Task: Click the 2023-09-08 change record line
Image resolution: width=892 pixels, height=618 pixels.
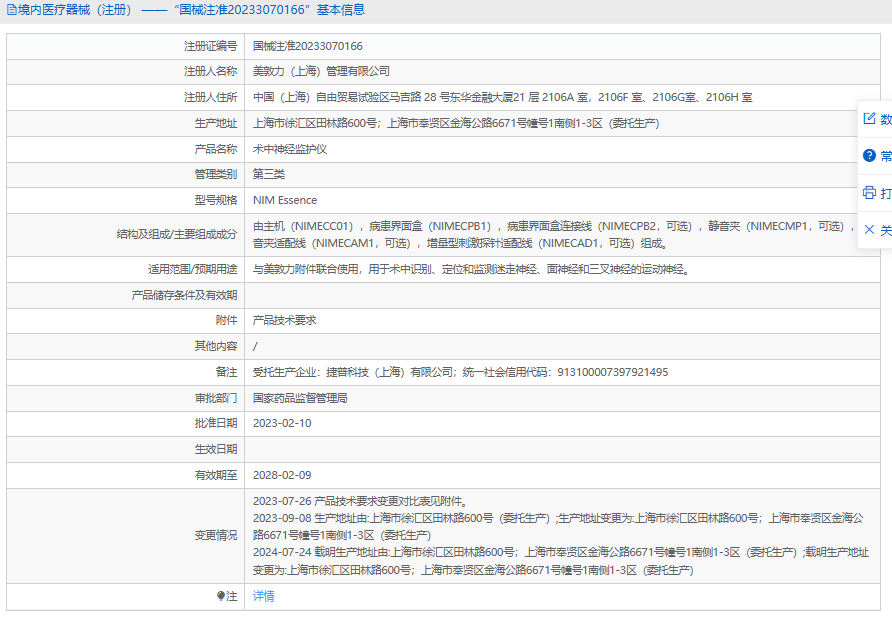Action: tap(558, 527)
